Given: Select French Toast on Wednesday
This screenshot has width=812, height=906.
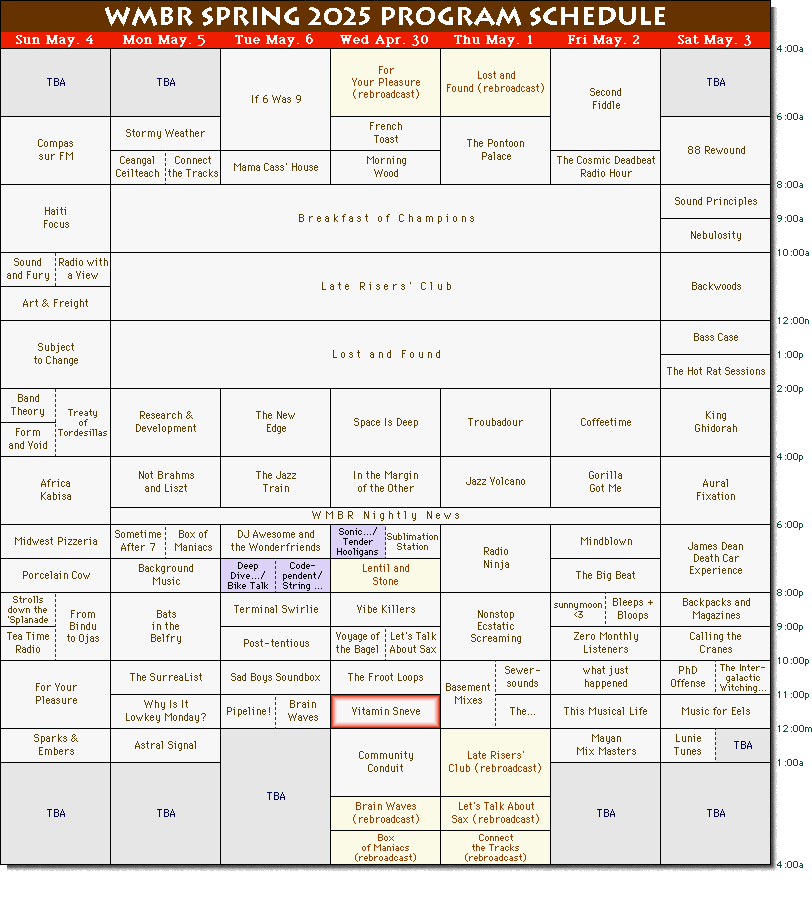Looking at the screenshot, I should click(385, 133).
